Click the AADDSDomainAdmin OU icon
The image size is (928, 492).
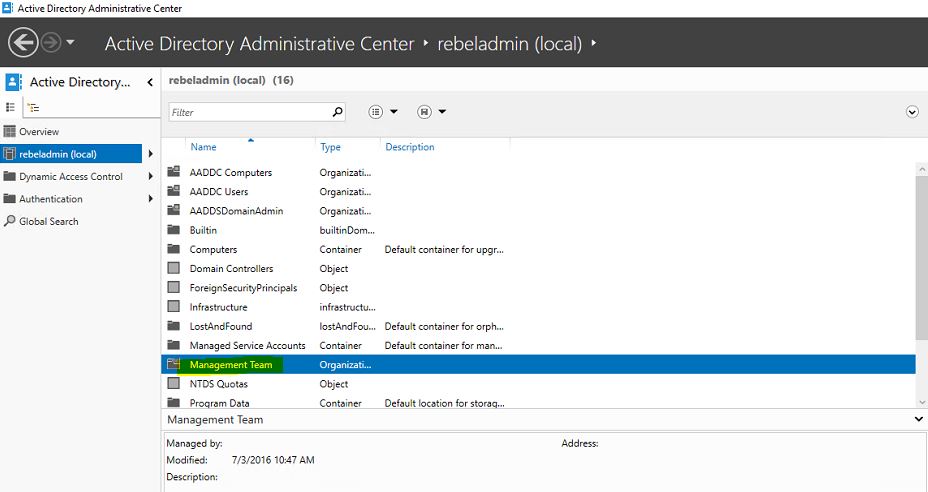(x=173, y=210)
